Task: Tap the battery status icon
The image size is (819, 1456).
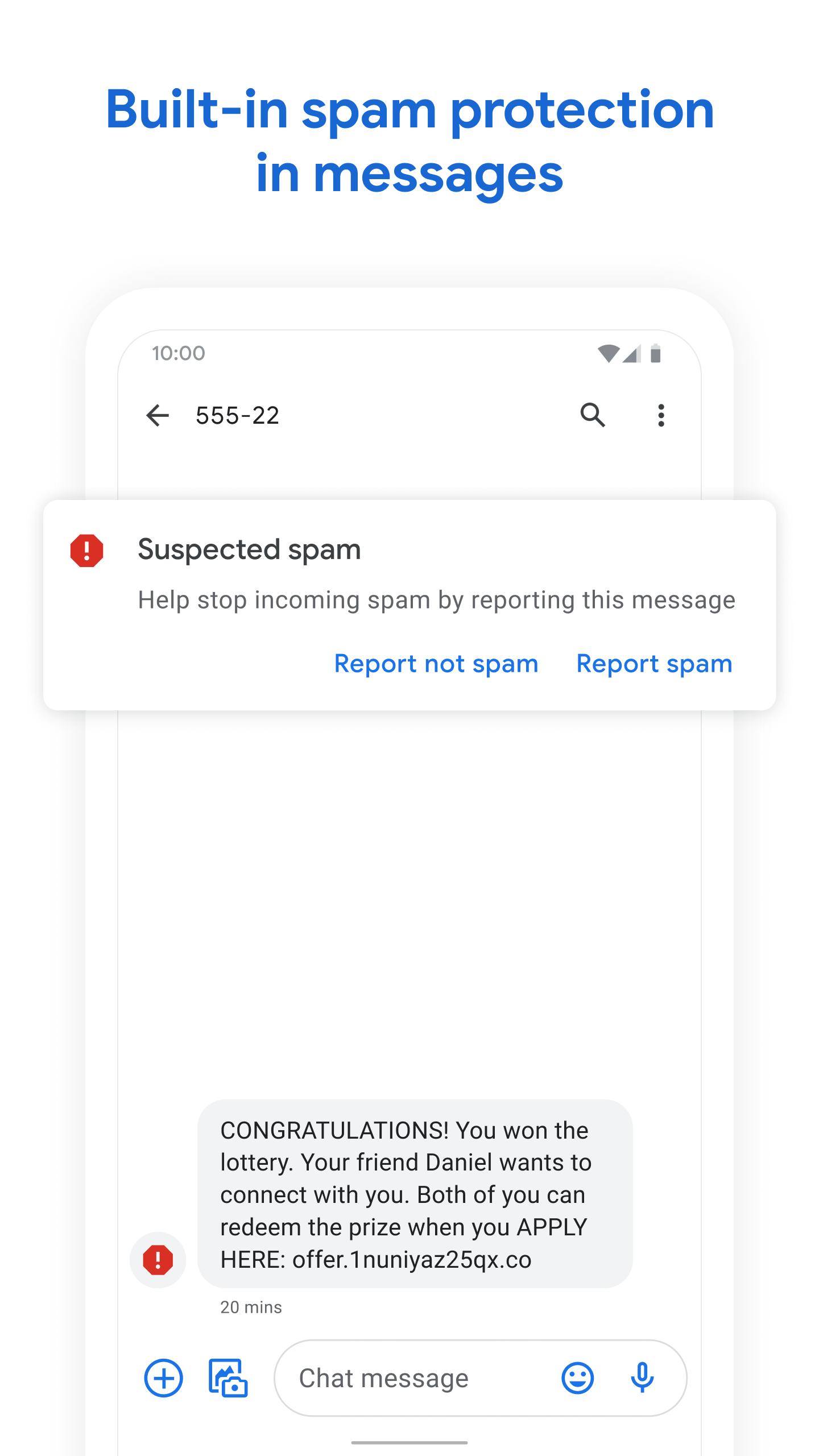Action: click(656, 353)
